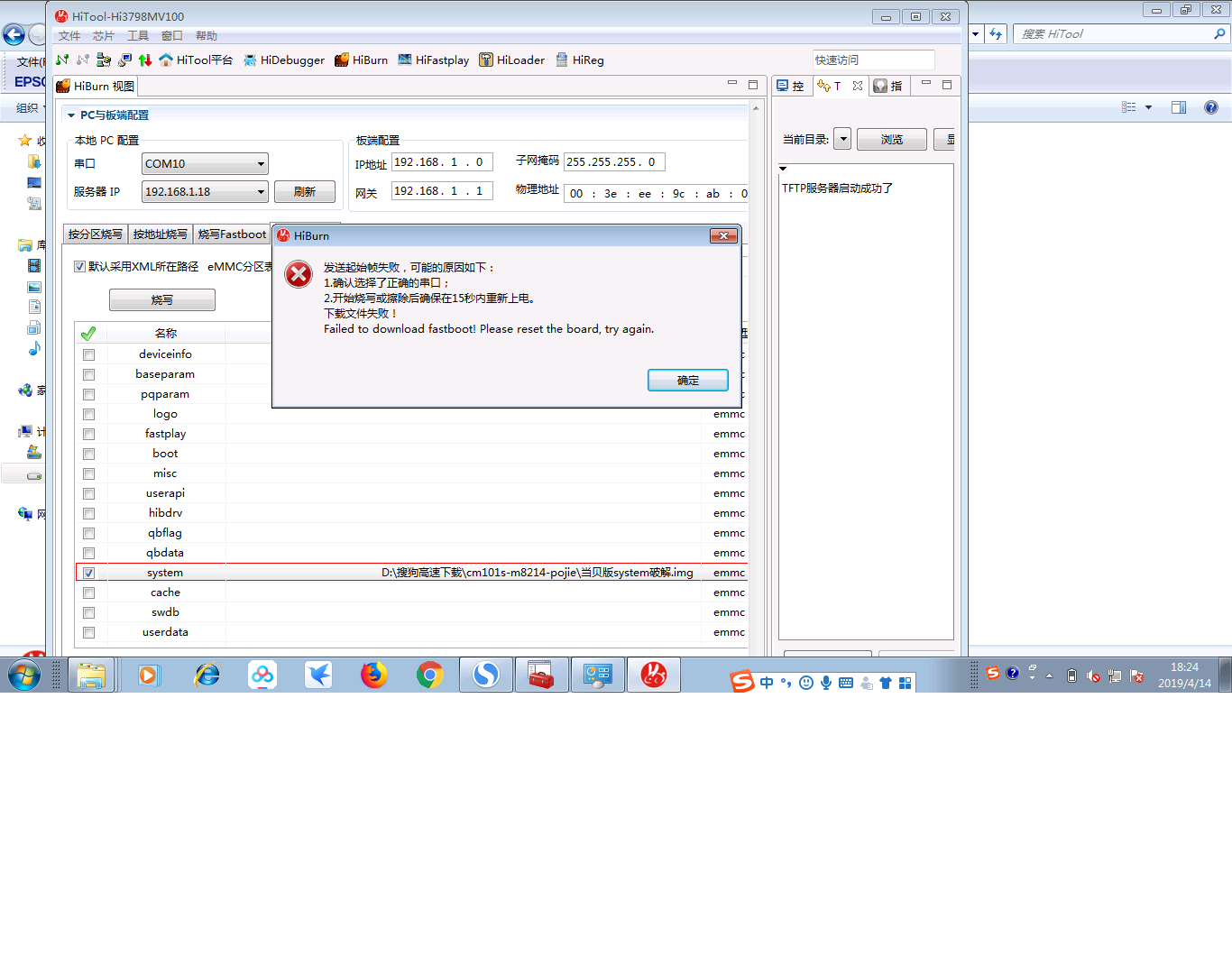Collapse the PC与板端配置 section
Image resolution: width=1232 pixels, height=974 pixels.
click(x=71, y=115)
